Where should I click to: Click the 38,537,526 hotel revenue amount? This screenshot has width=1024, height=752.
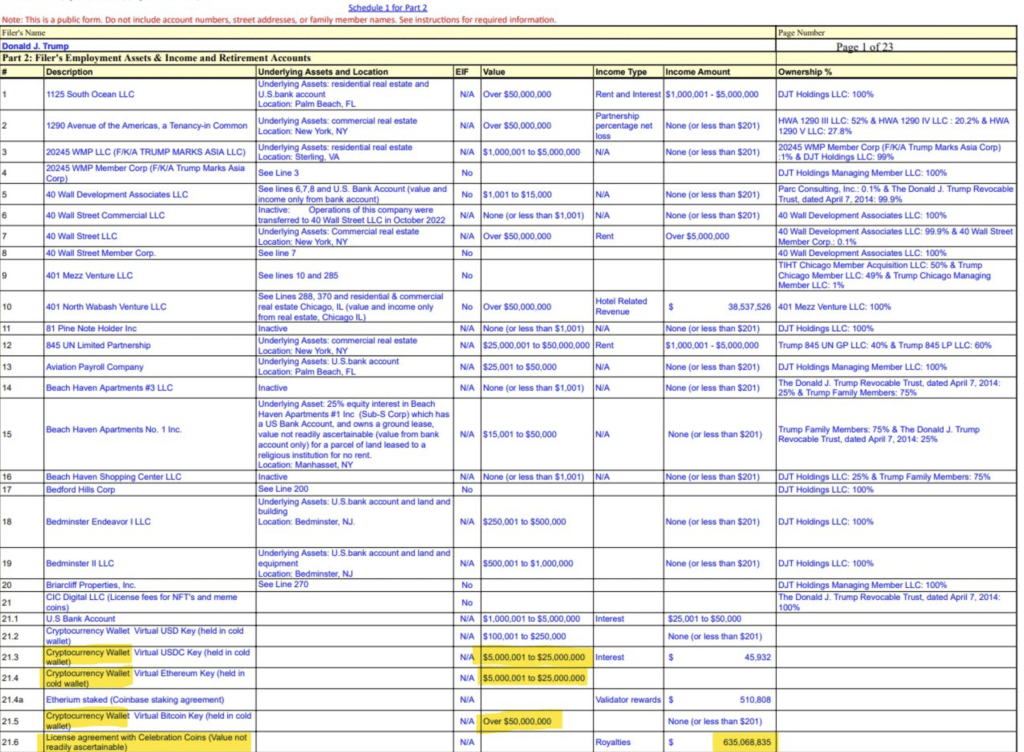click(x=749, y=307)
